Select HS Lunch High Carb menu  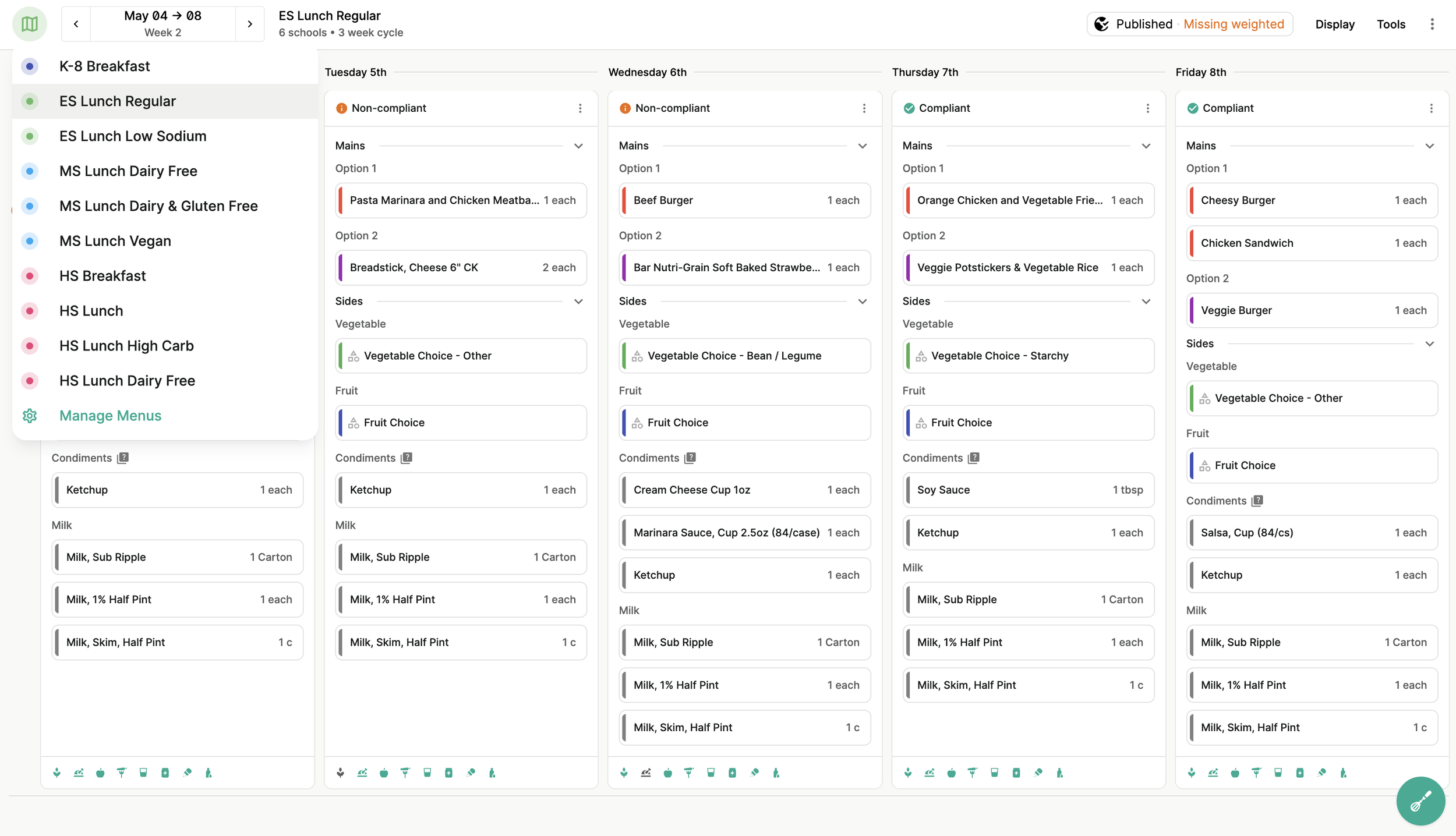click(165, 346)
